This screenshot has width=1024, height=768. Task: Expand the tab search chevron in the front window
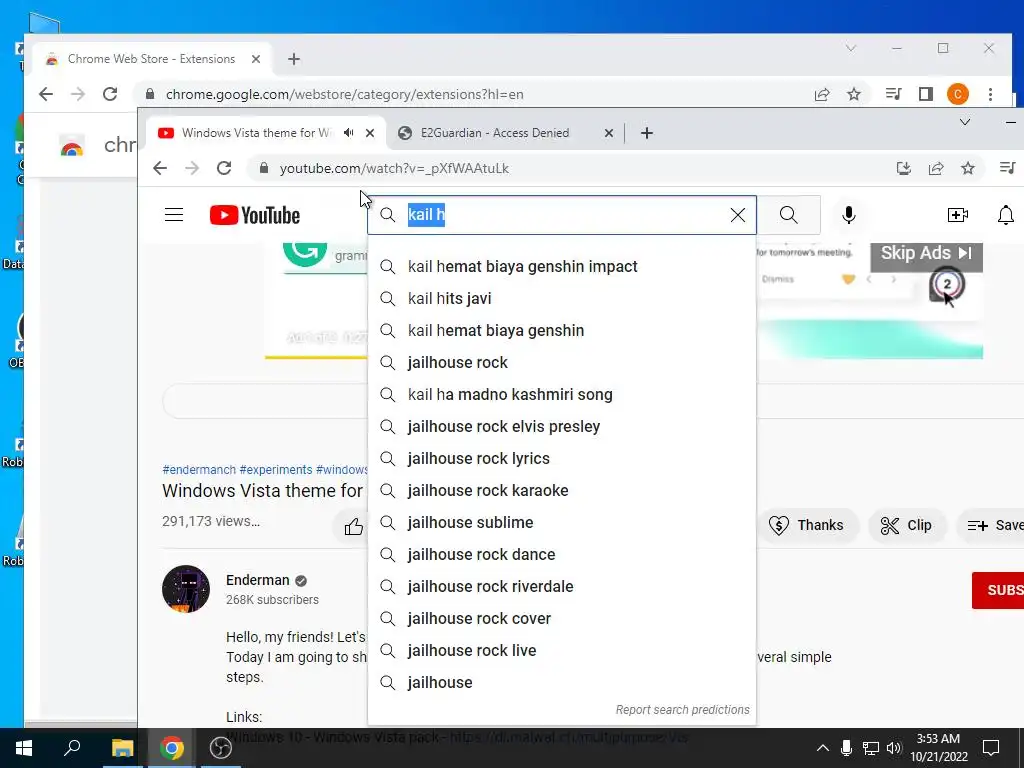point(965,122)
